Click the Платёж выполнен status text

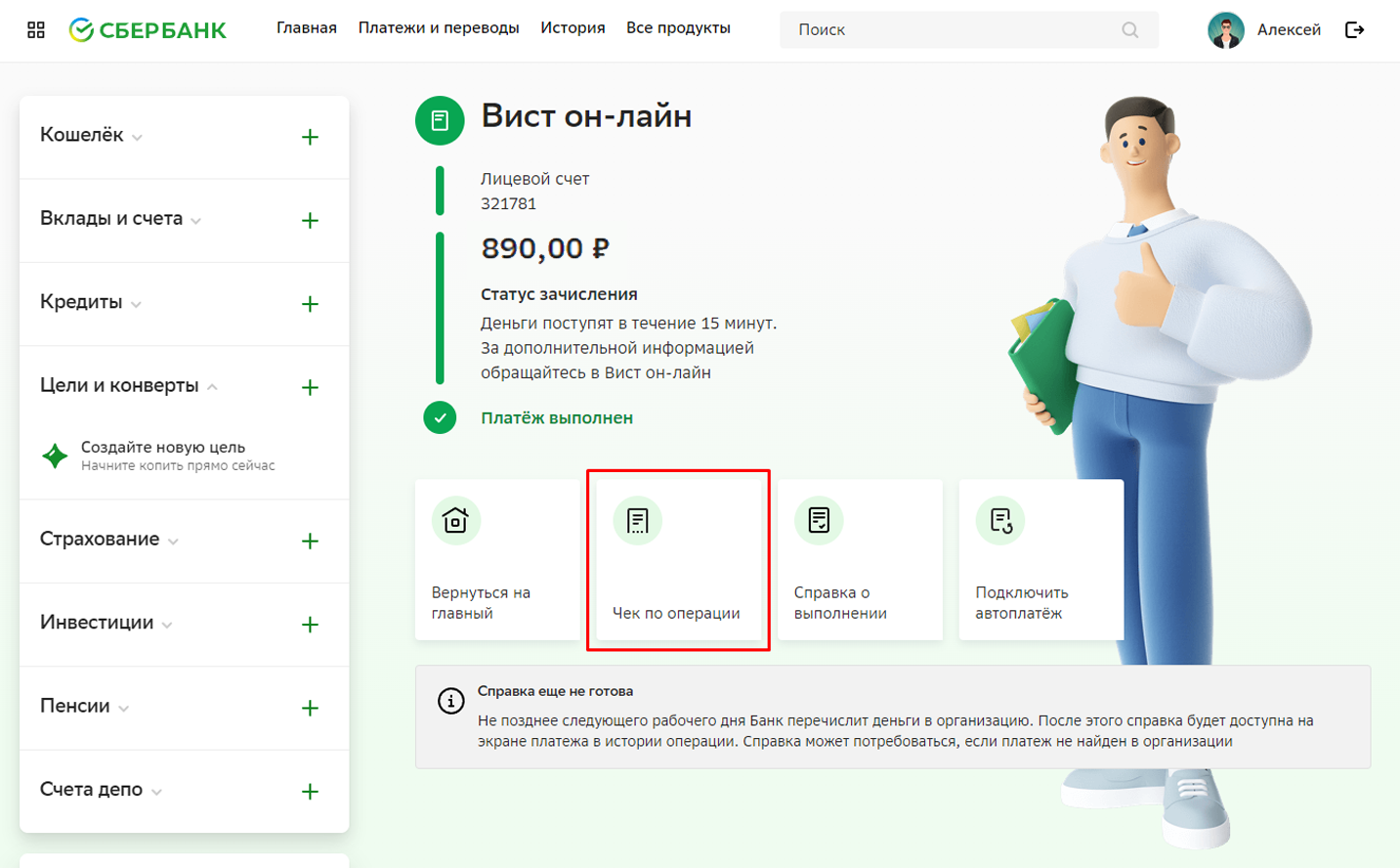coord(557,418)
